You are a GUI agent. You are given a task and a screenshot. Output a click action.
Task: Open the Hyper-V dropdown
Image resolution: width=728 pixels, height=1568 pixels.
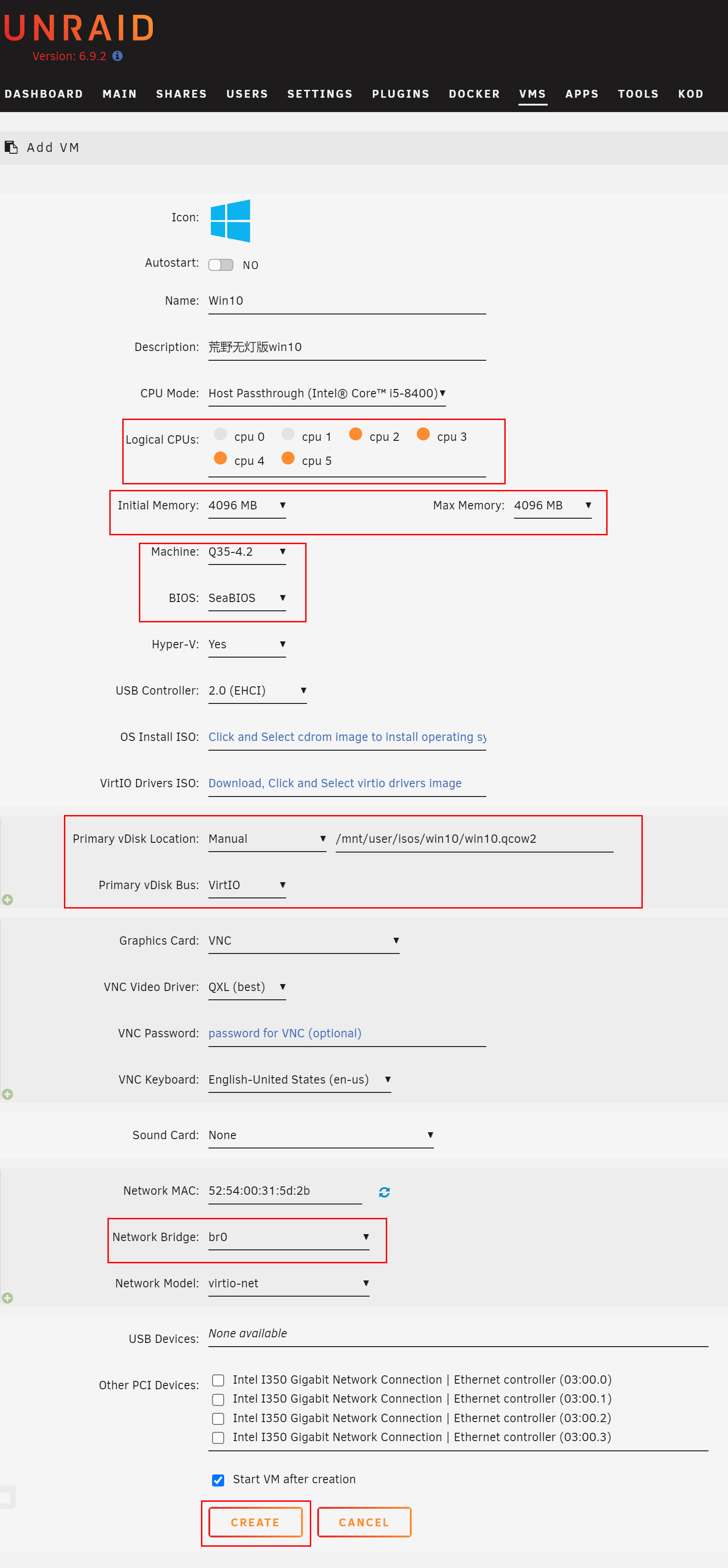pos(247,645)
